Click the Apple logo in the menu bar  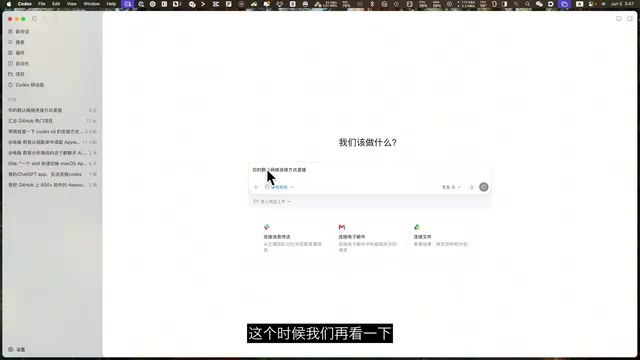click(9, 4)
